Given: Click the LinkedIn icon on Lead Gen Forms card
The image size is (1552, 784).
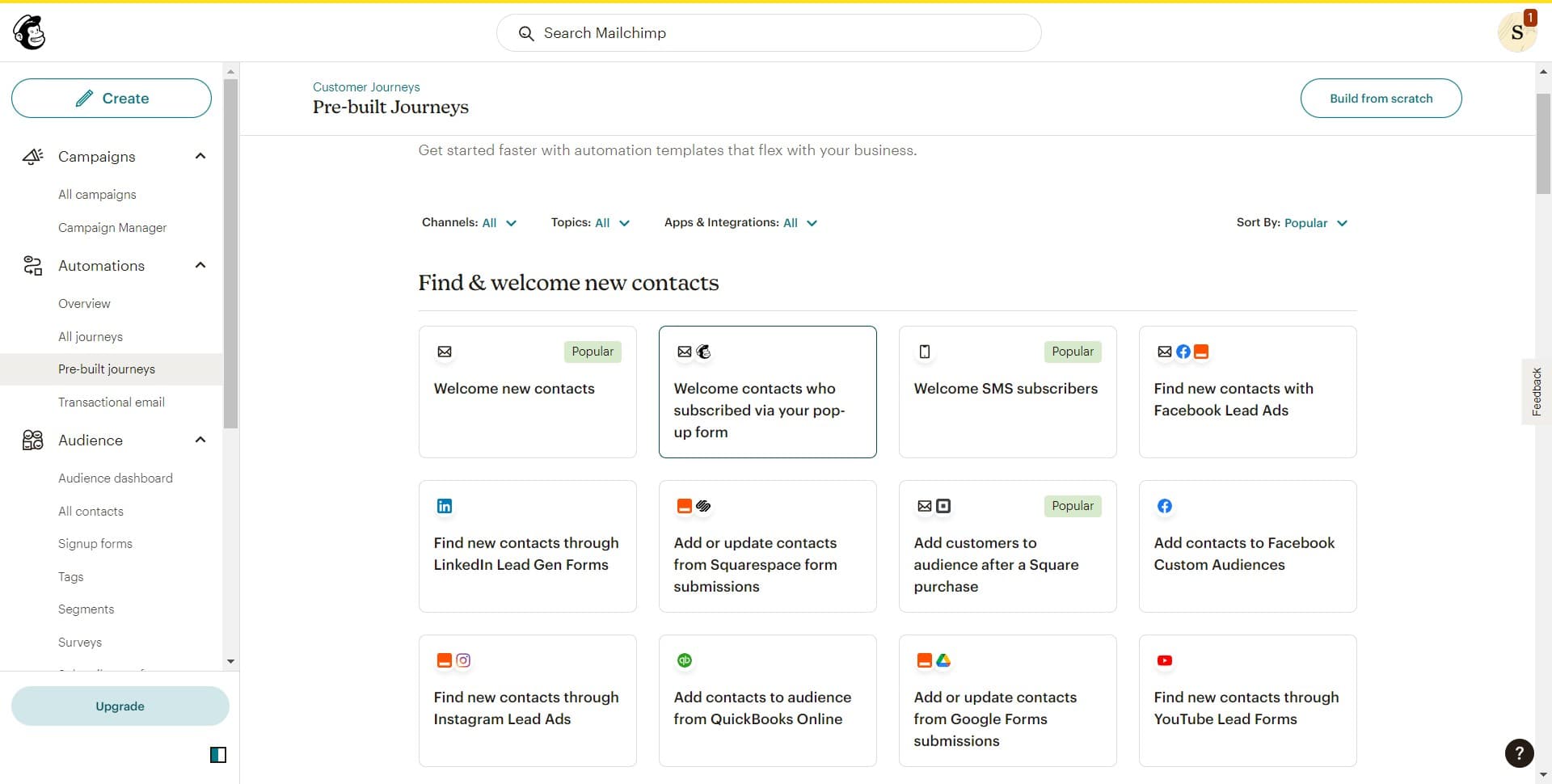Looking at the screenshot, I should click(x=444, y=506).
